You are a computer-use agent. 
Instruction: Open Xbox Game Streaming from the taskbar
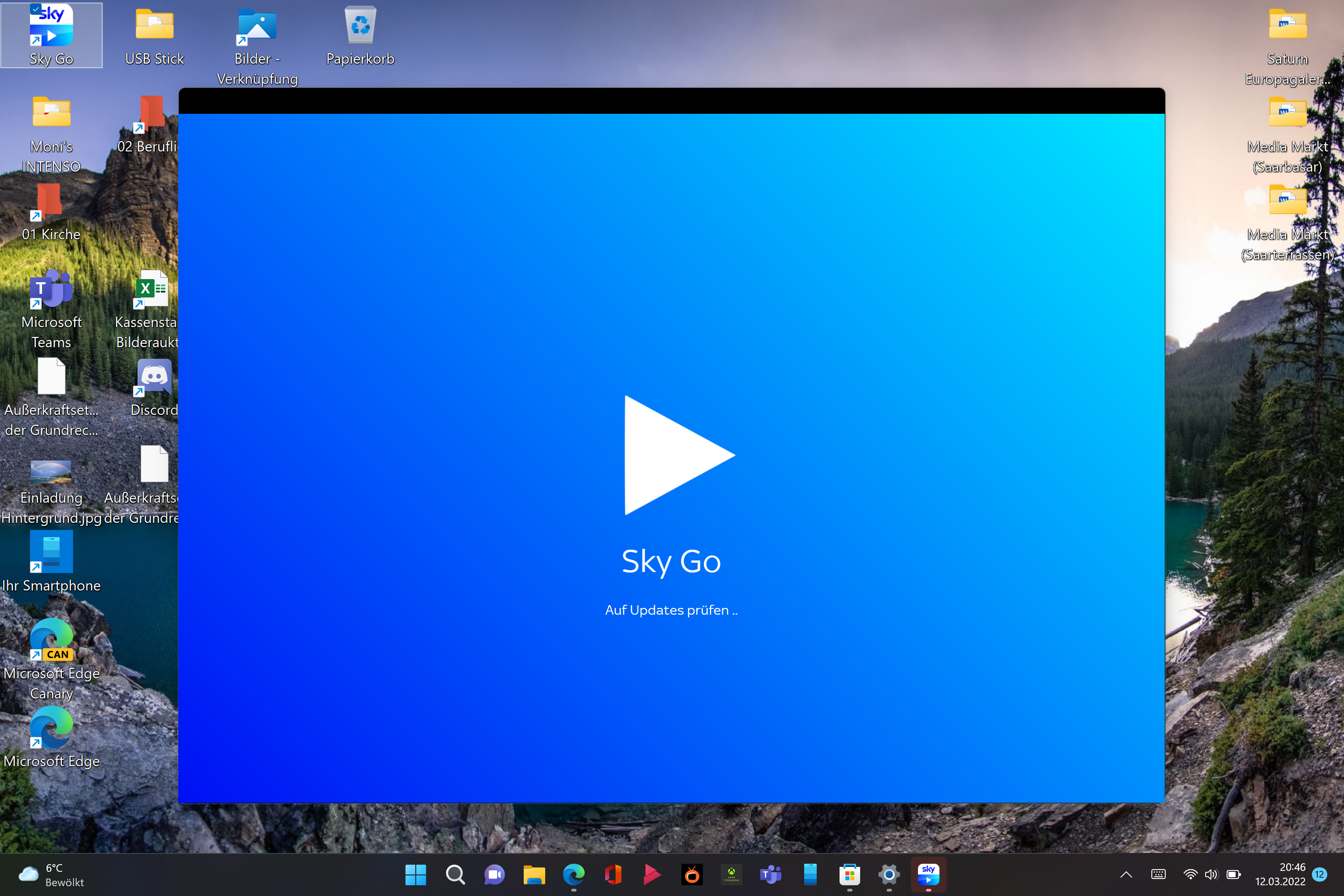(731, 874)
